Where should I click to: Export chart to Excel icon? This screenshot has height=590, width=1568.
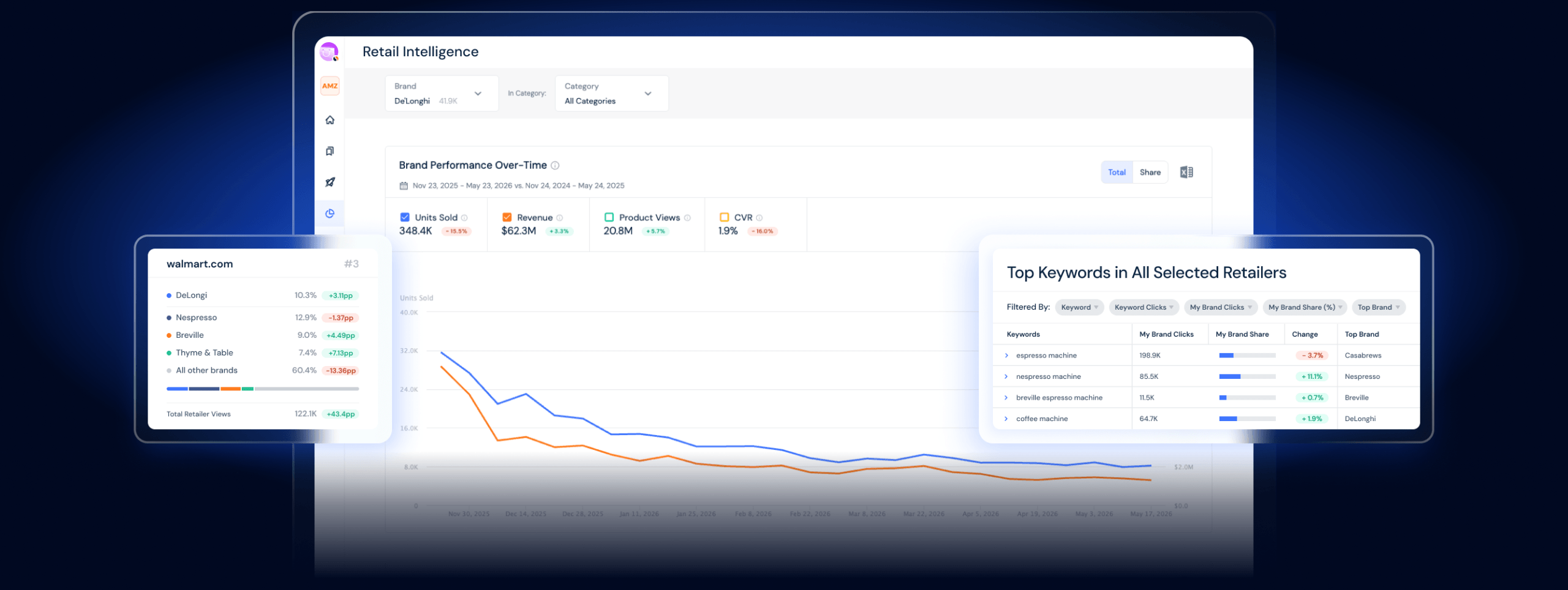1186,172
